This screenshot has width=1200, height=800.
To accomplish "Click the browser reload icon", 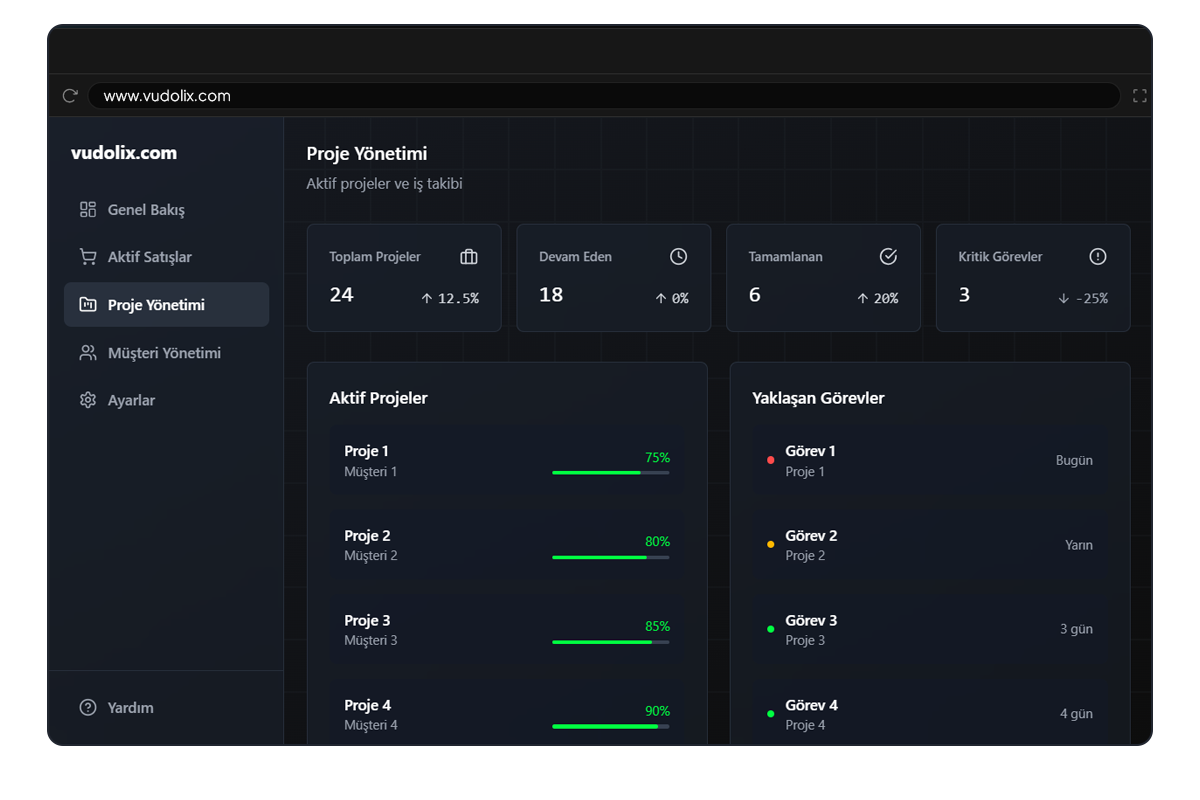I will tap(70, 96).
